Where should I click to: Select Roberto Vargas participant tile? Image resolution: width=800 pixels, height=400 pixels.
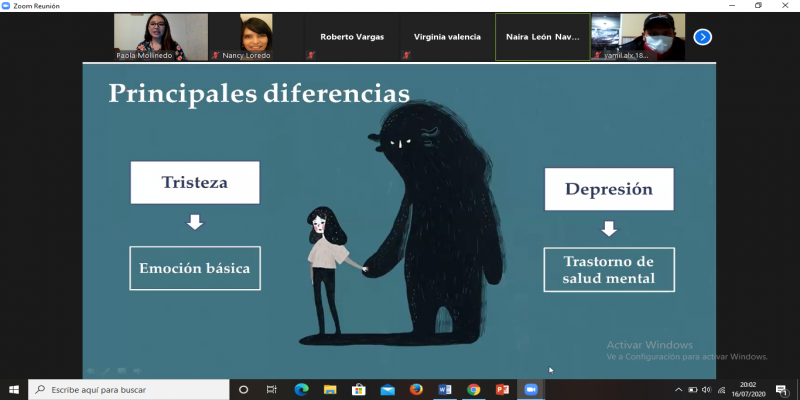click(x=352, y=37)
